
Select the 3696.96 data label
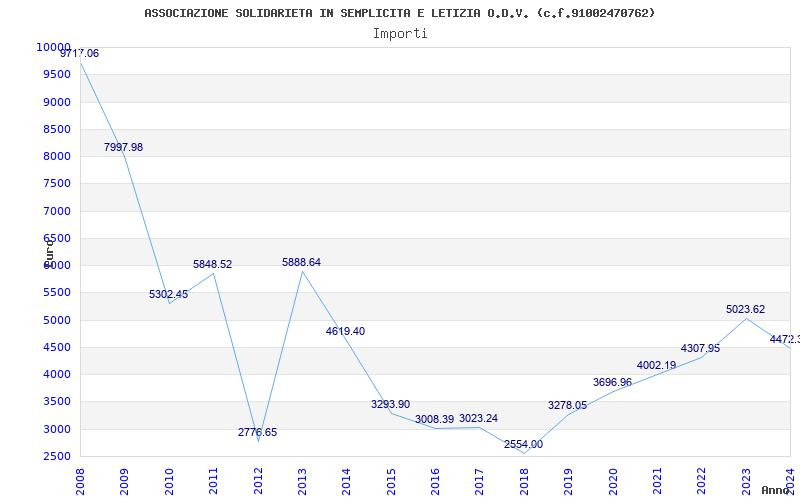[612, 382]
